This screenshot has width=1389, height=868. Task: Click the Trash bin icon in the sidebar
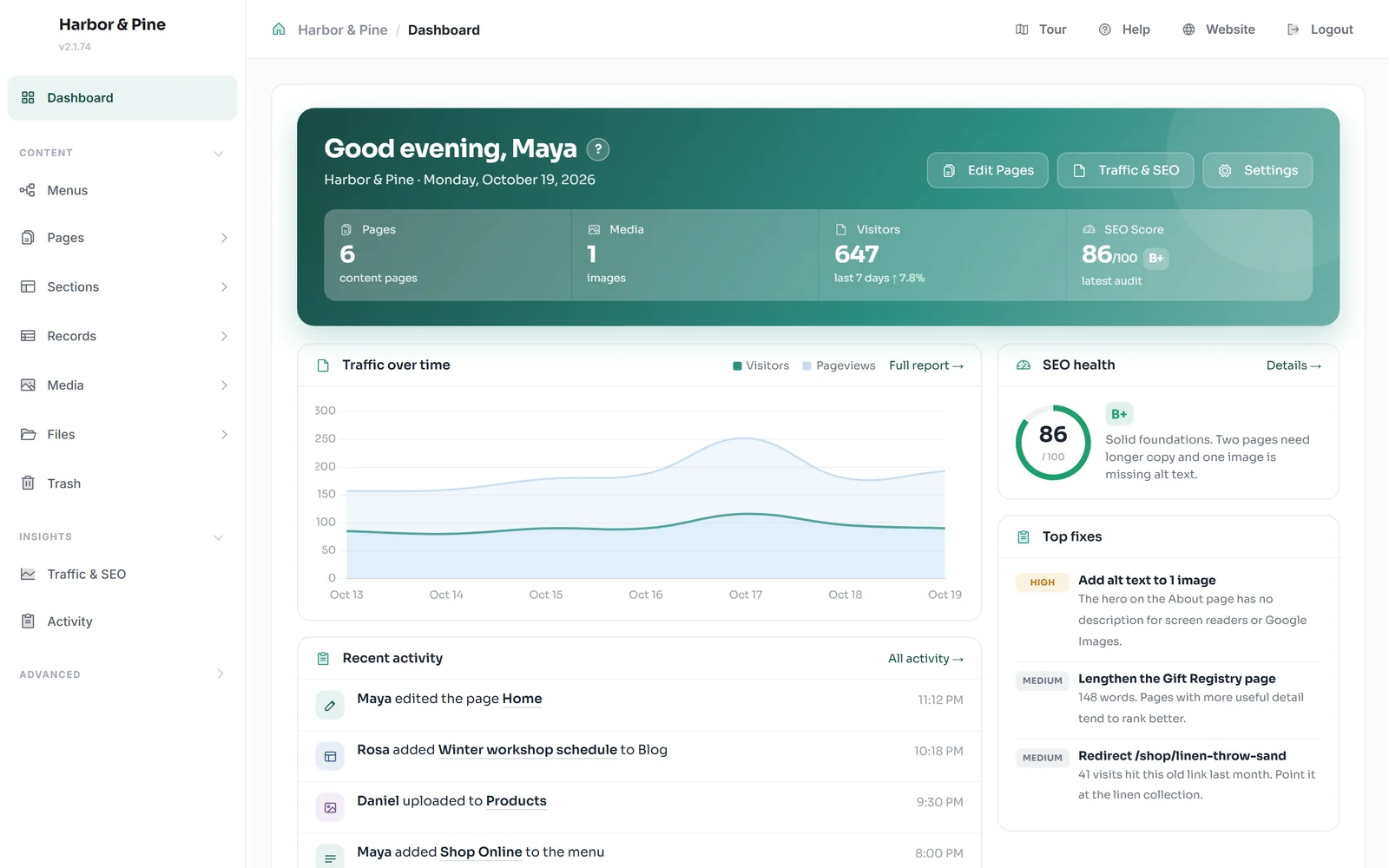point(28,483)
